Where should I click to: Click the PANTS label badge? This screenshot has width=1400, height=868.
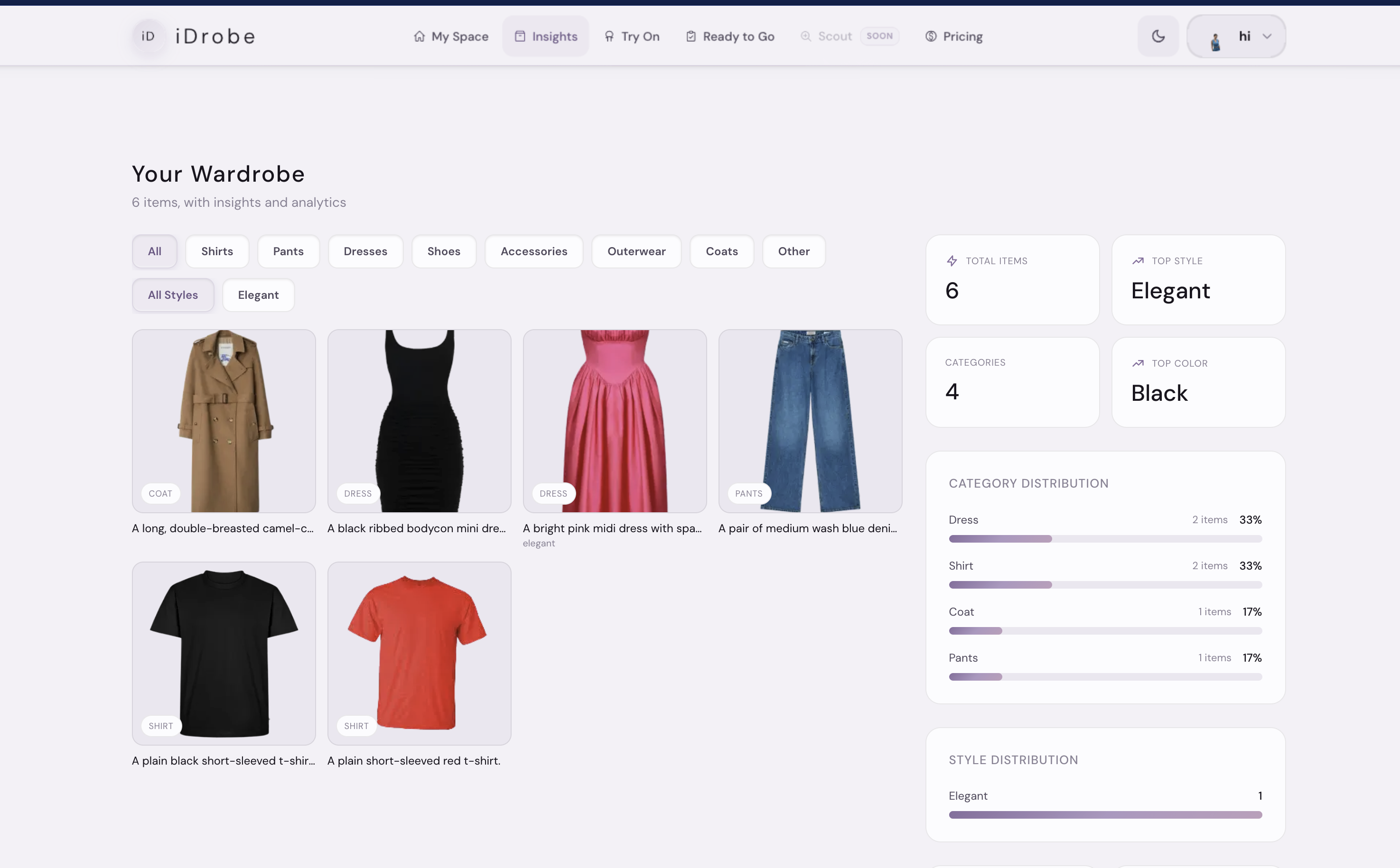[749, 494]
